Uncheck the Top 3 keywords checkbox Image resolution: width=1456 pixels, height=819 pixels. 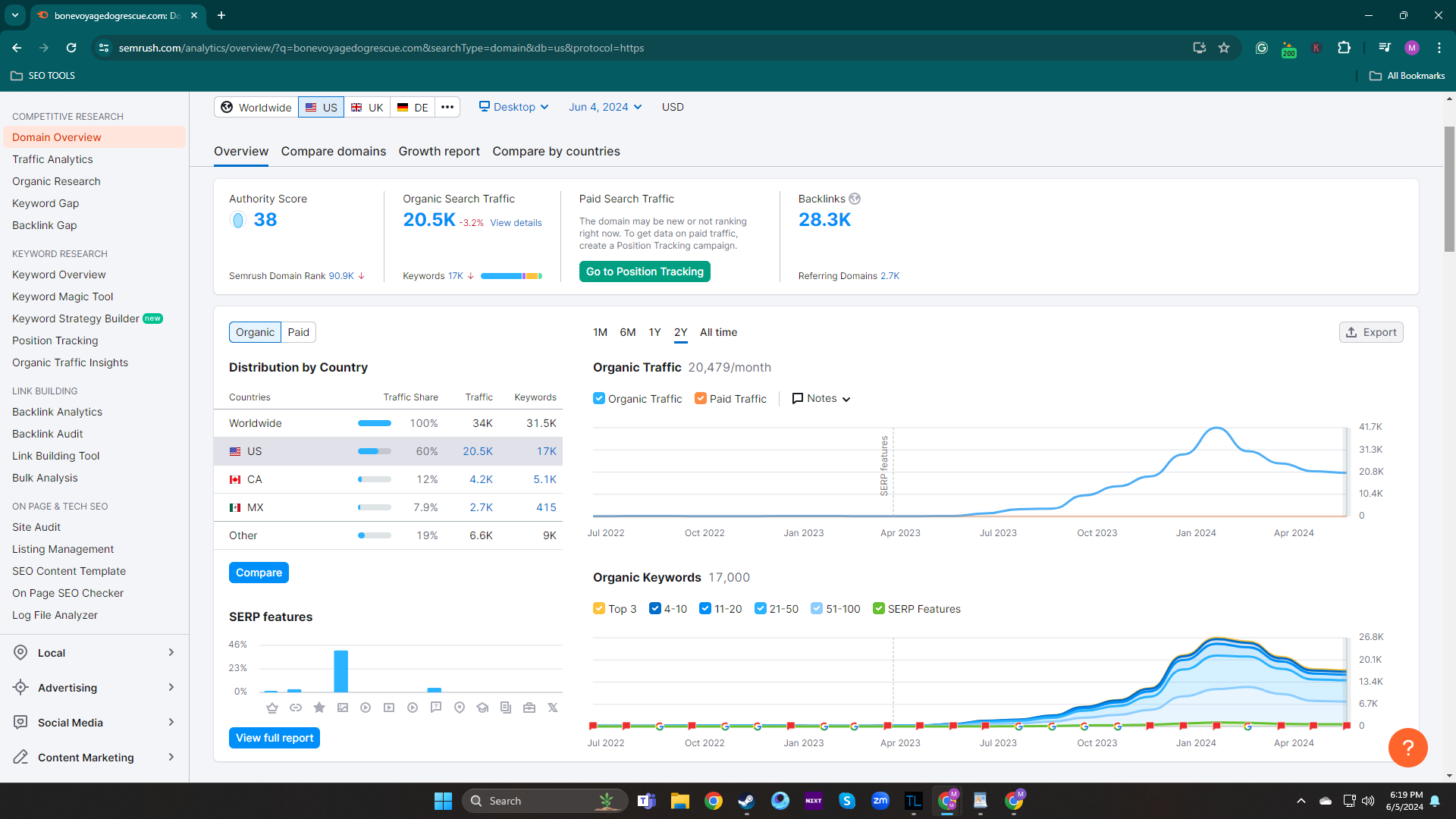pos(599,609)
